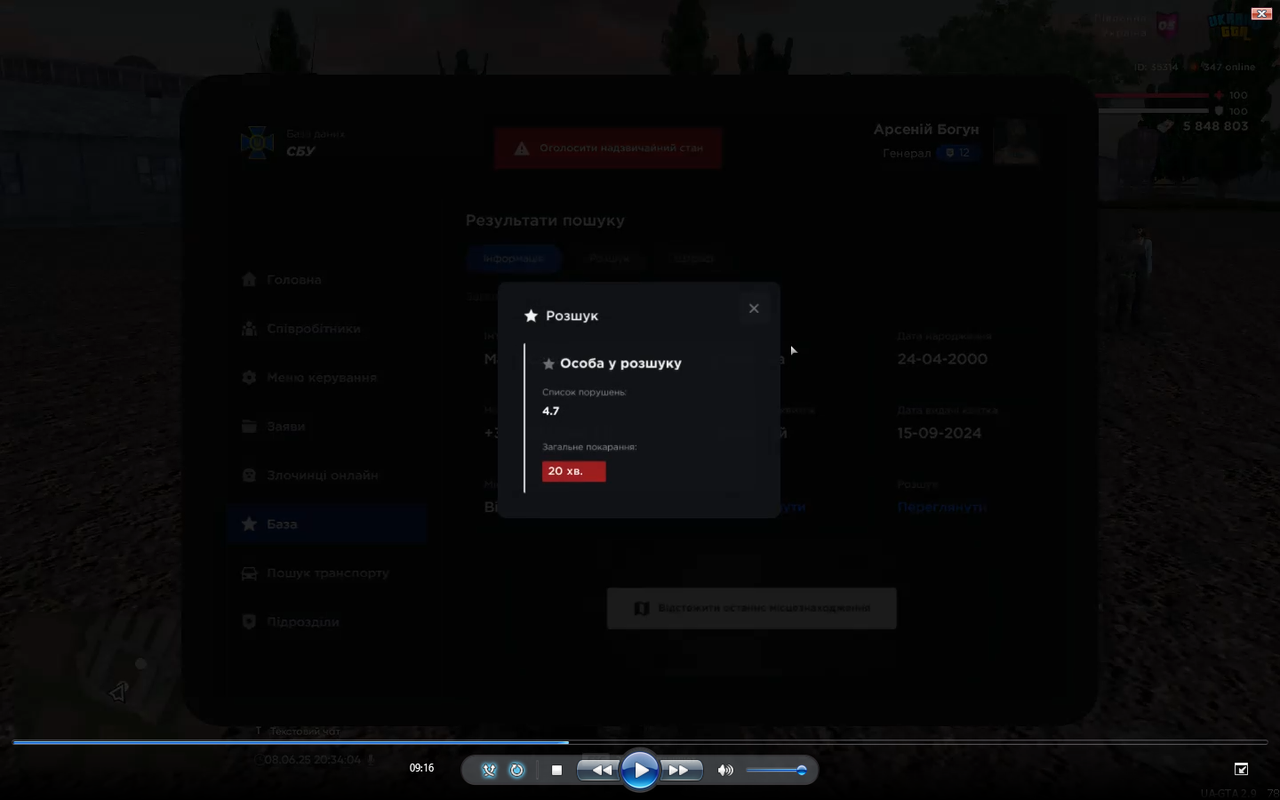1280x800 pixels.
Task: Click Оголосити надзвичайний стан red button
Action: [x=608, y=148]
